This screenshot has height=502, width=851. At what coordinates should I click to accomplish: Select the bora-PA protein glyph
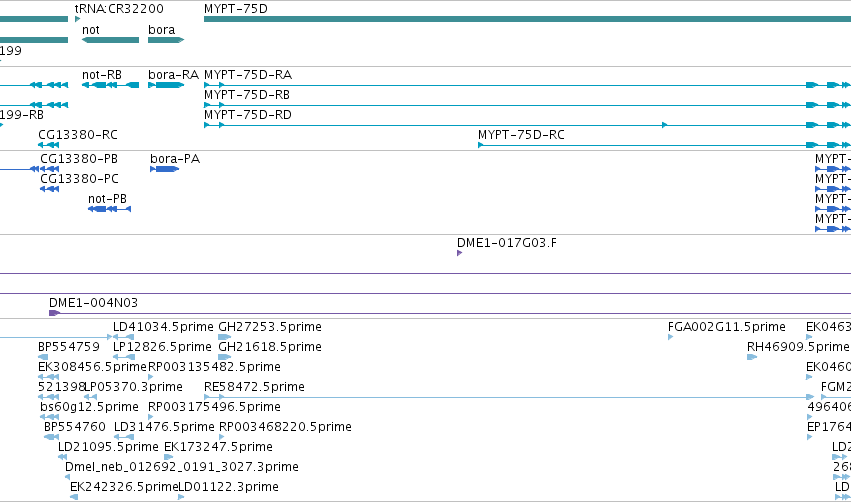click(x=164, y=169)
